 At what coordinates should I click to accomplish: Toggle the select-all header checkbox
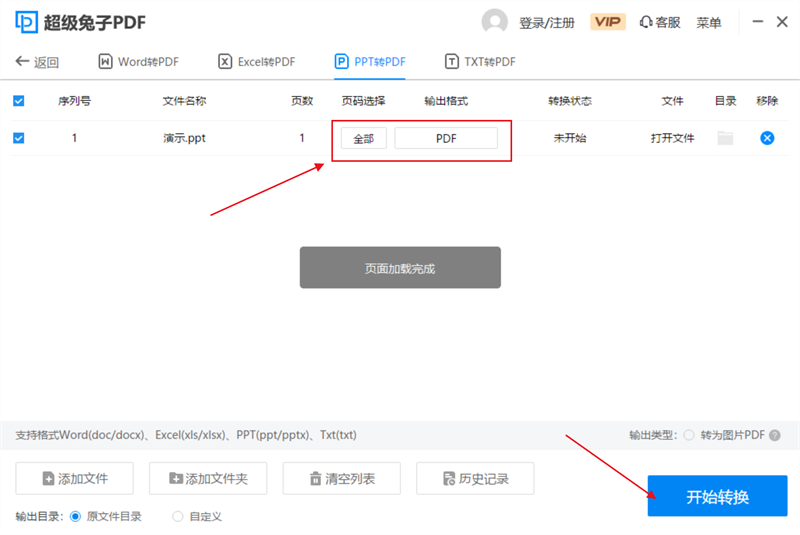click(19, 101)
